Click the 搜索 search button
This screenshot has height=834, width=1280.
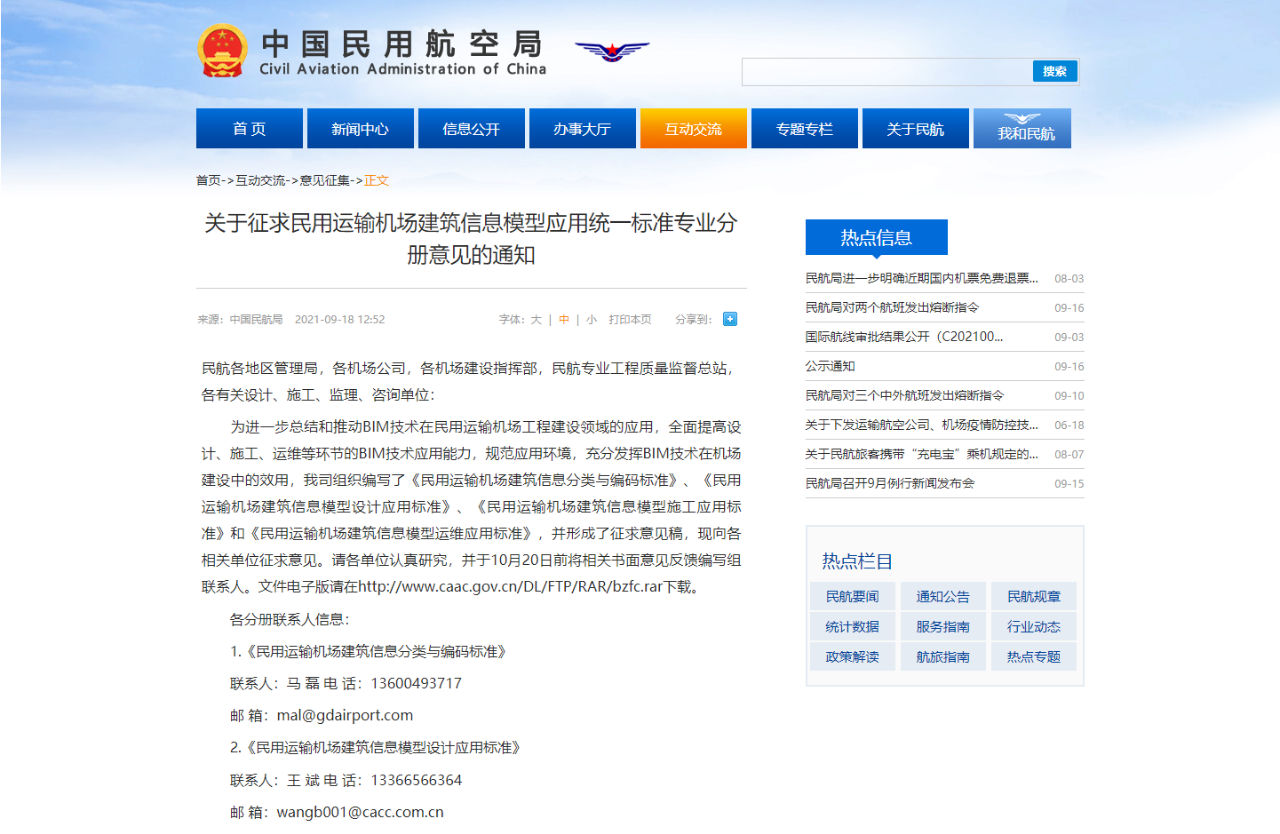click(x=1055, y=71)
